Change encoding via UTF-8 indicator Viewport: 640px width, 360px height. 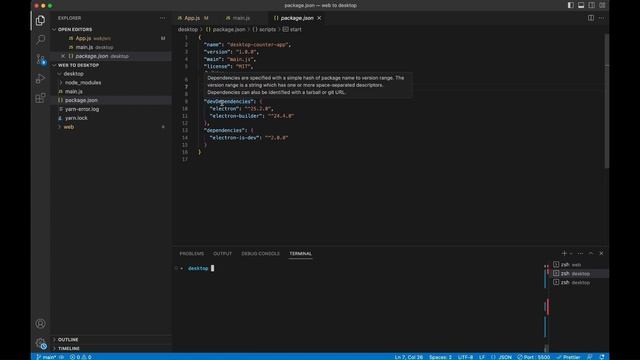[465, 357]
